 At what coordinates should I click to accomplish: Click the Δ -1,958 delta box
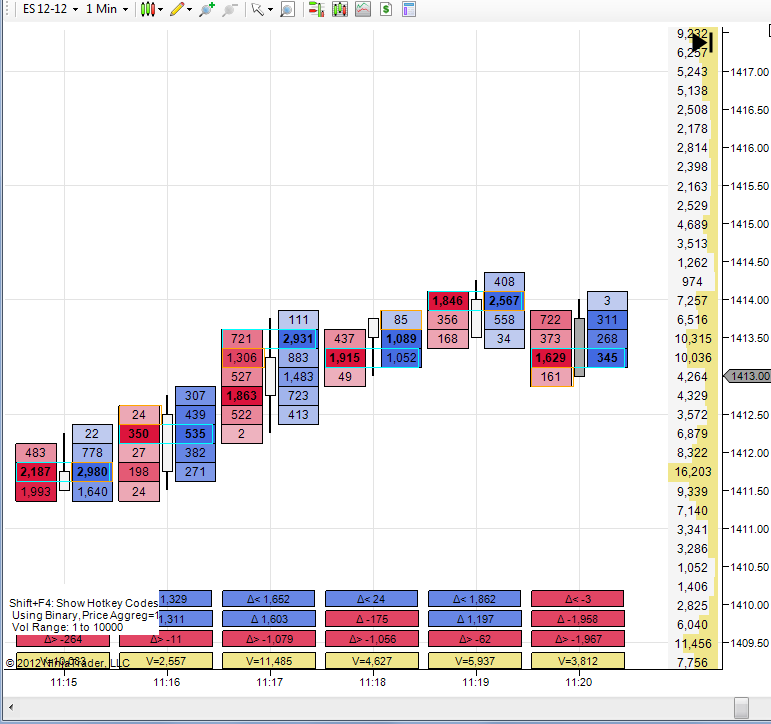click(x=578, y=619)
